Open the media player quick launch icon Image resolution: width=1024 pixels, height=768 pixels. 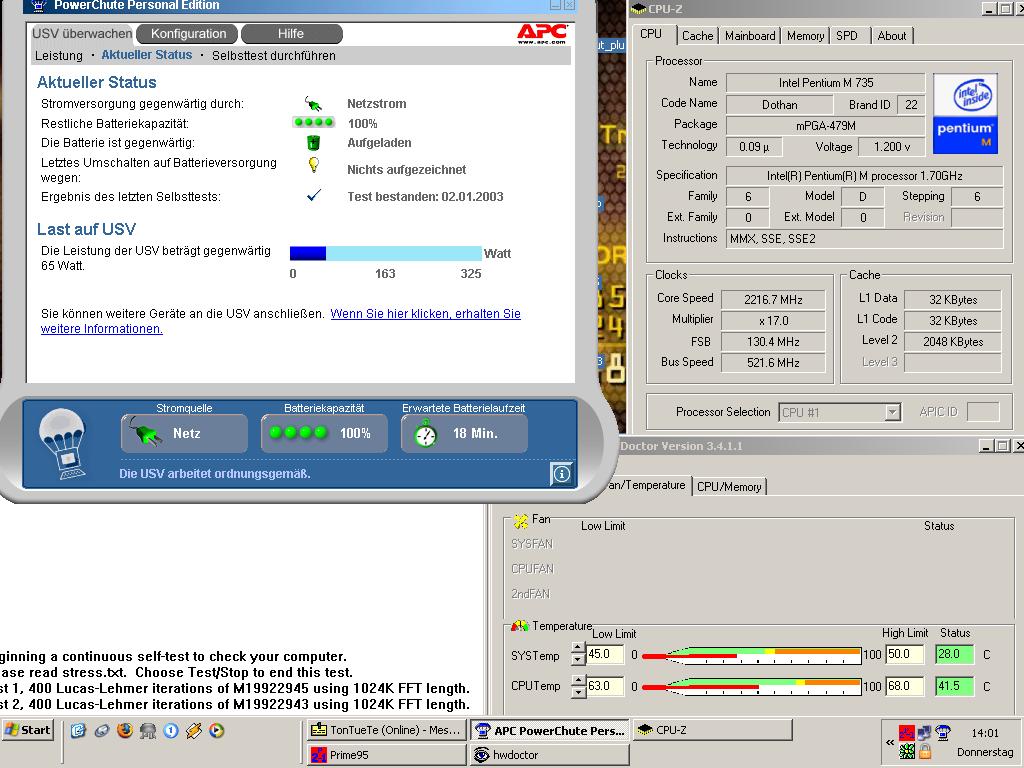217,730
